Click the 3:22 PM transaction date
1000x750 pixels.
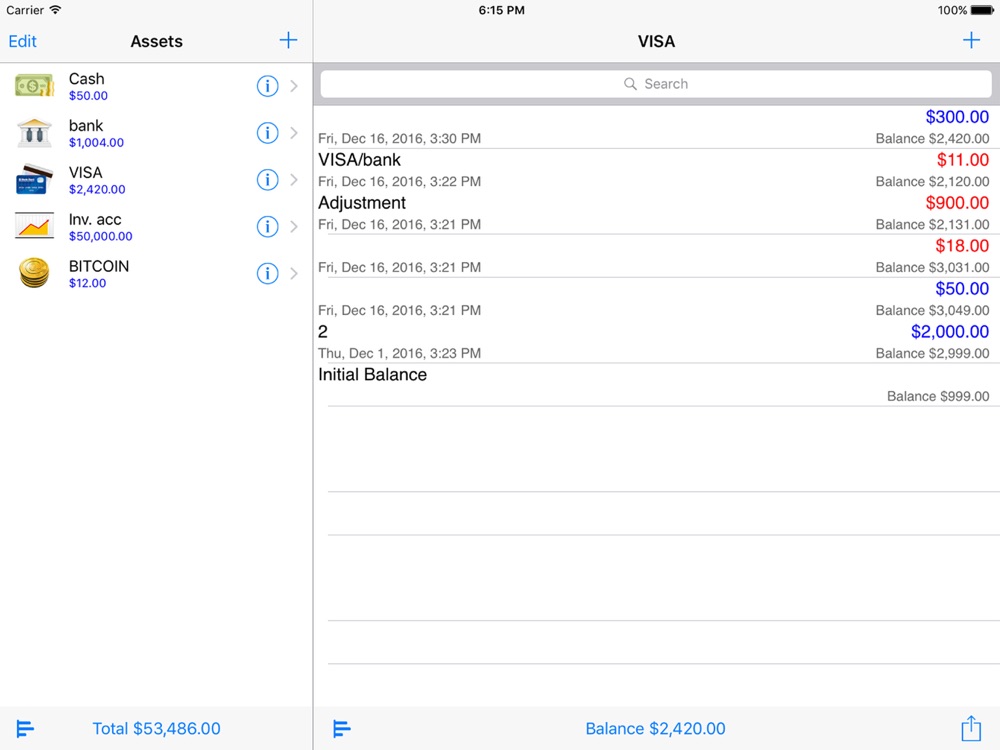click(x=399, y=182)
